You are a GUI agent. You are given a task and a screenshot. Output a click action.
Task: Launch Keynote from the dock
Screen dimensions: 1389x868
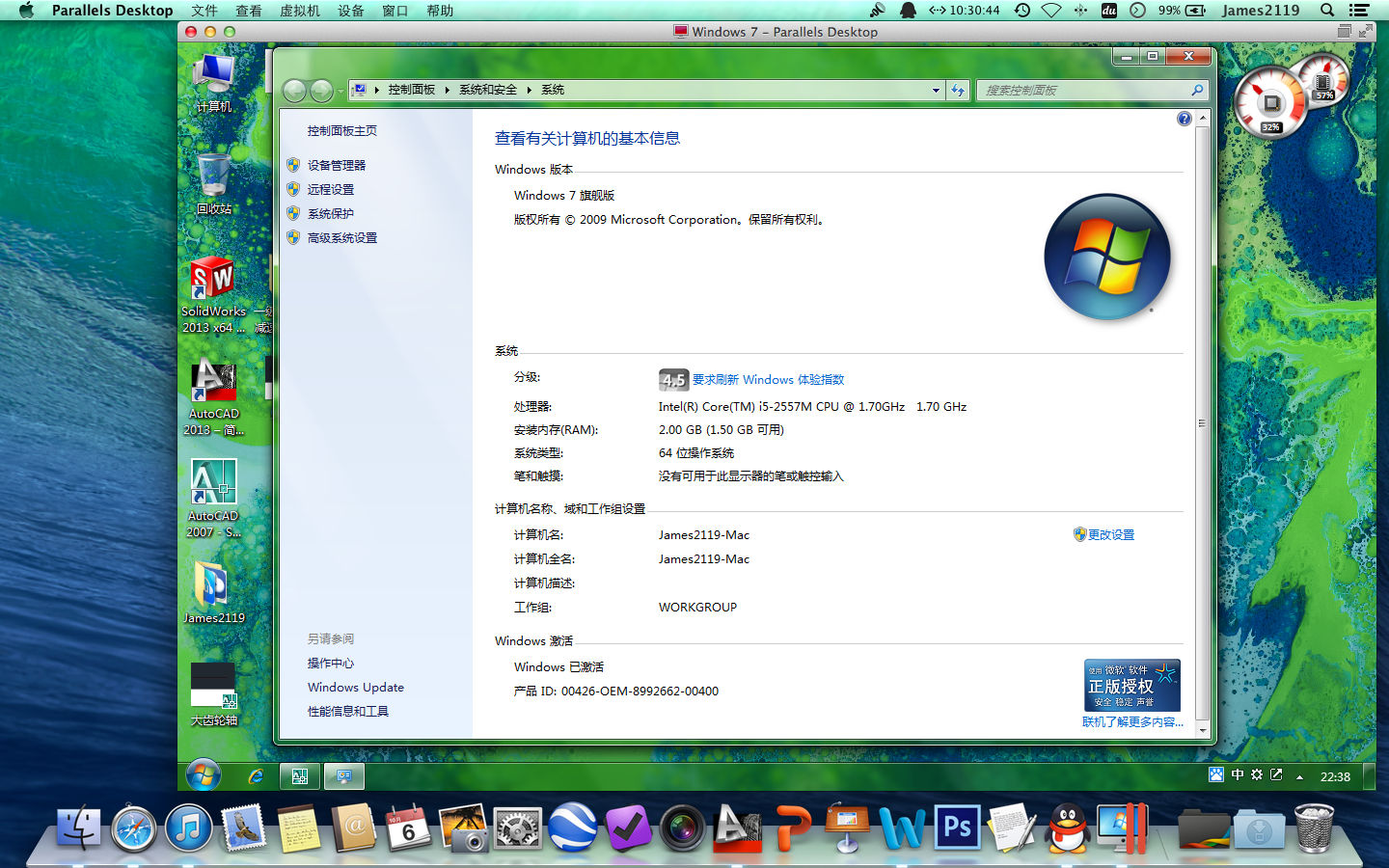click(x=848, y=827)
